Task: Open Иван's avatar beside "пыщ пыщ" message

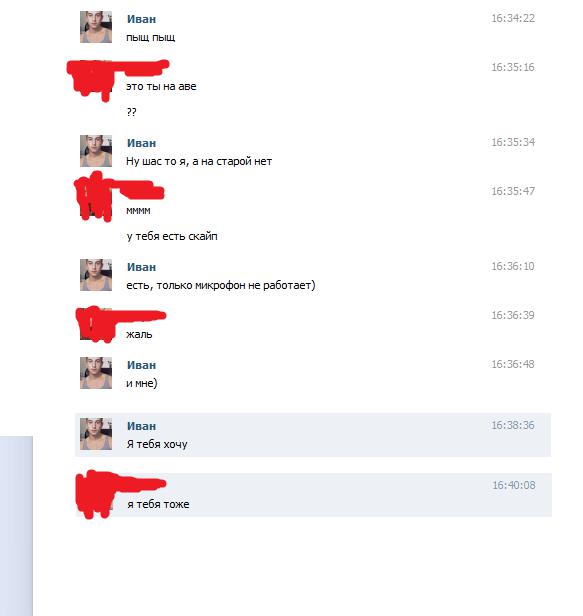Action: tap(96, 27)
